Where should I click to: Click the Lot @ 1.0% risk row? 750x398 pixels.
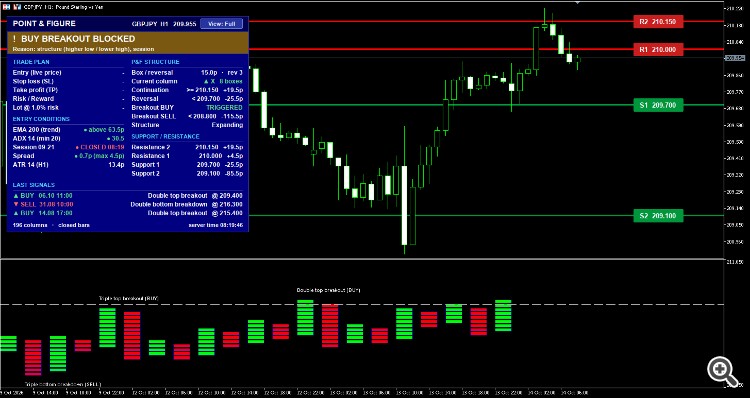68,108
